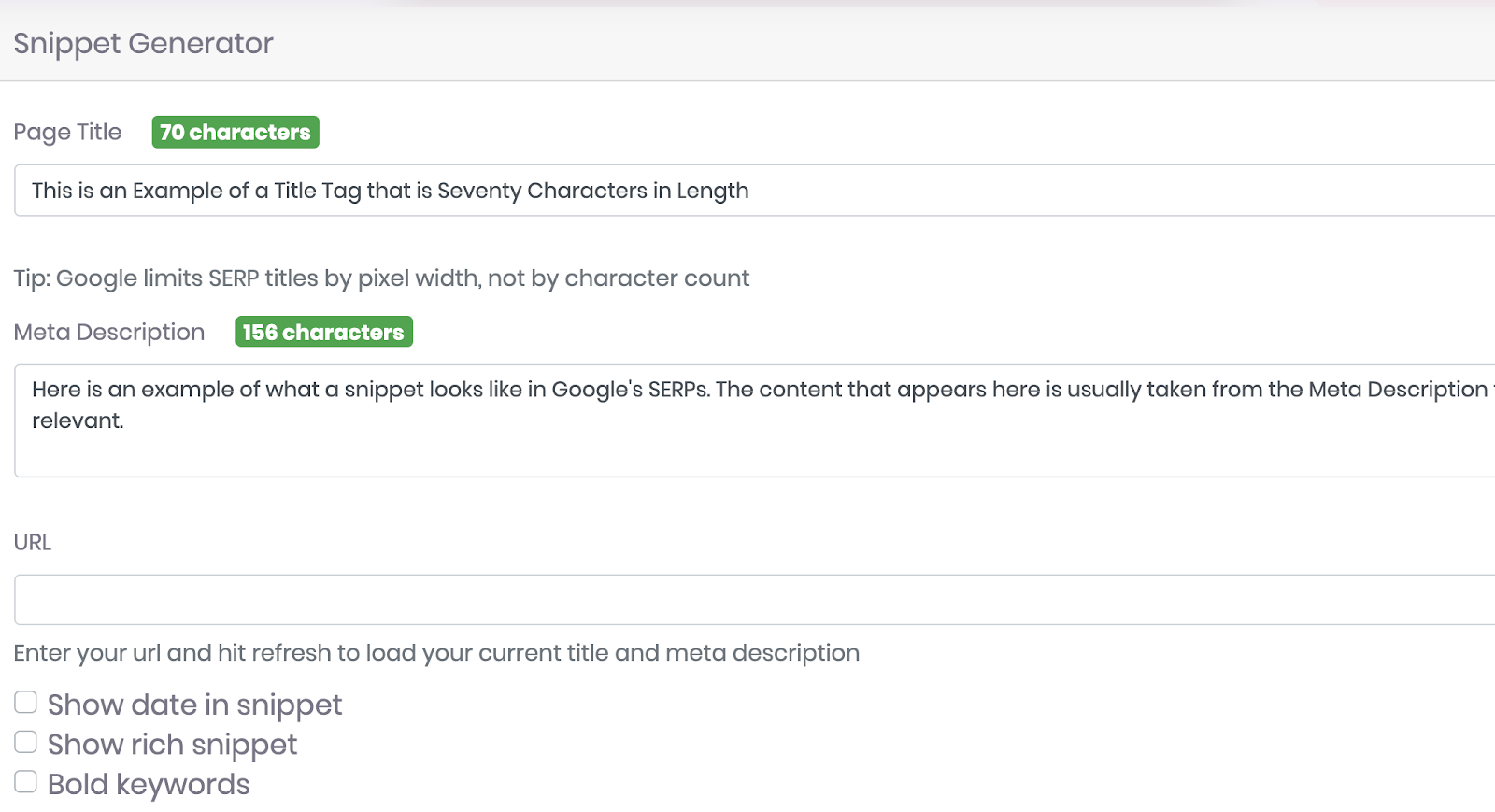Click the green "70 characters" badge

pyautogui.click(x=235, y=132)
